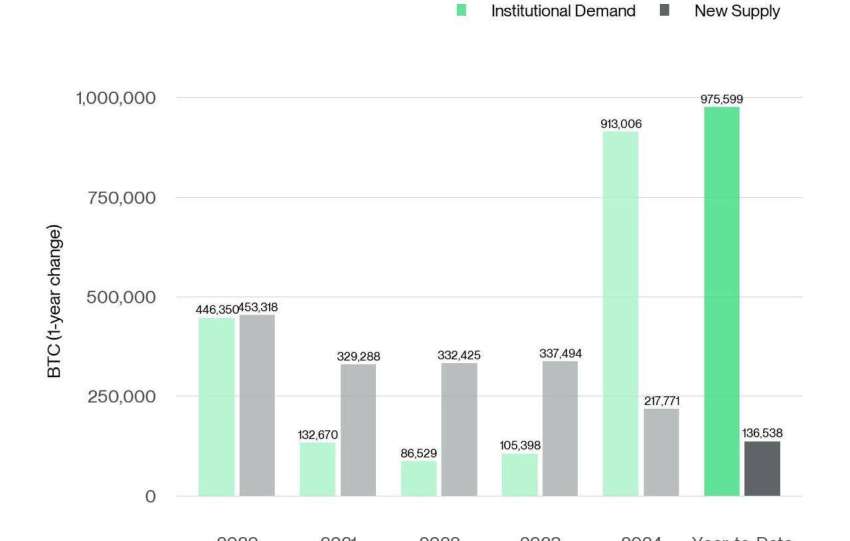Click the gray bar labeled 217,771
The image size is (850, 541).
[x=661, y=452]
